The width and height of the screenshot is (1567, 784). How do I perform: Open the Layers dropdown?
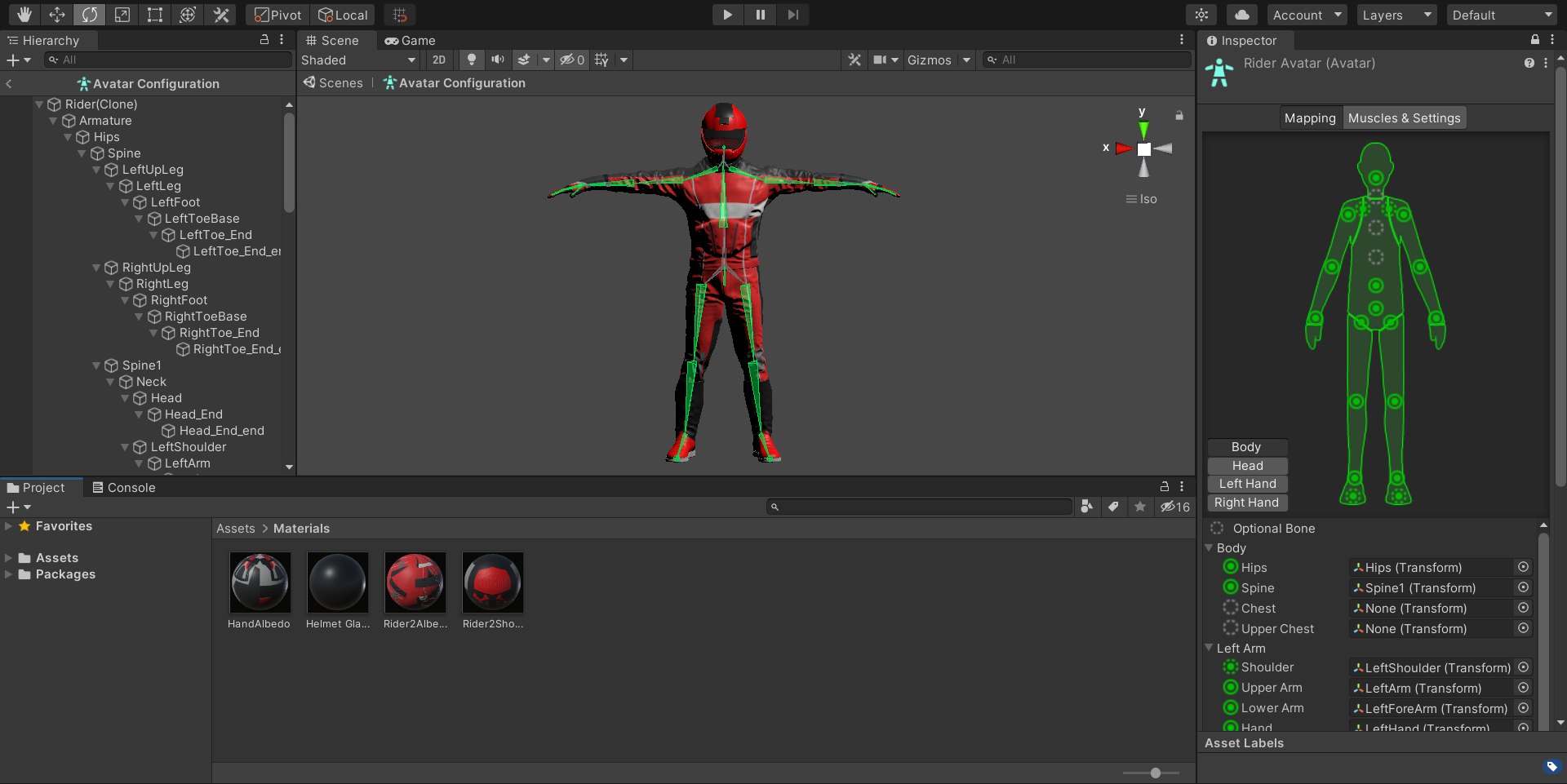1396,15
